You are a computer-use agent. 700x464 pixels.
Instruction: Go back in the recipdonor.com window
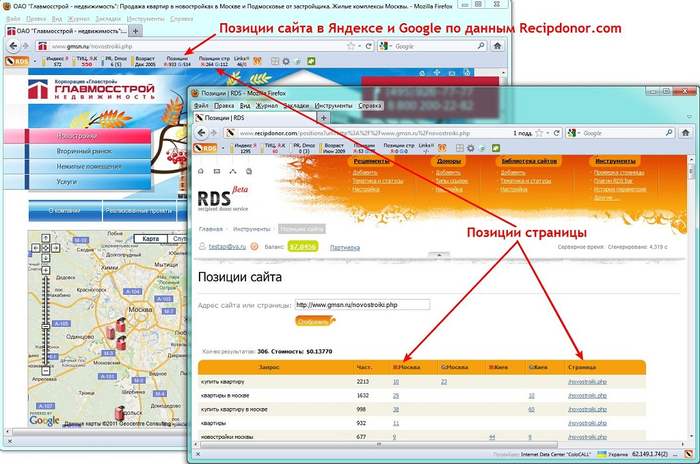point(202,133)
